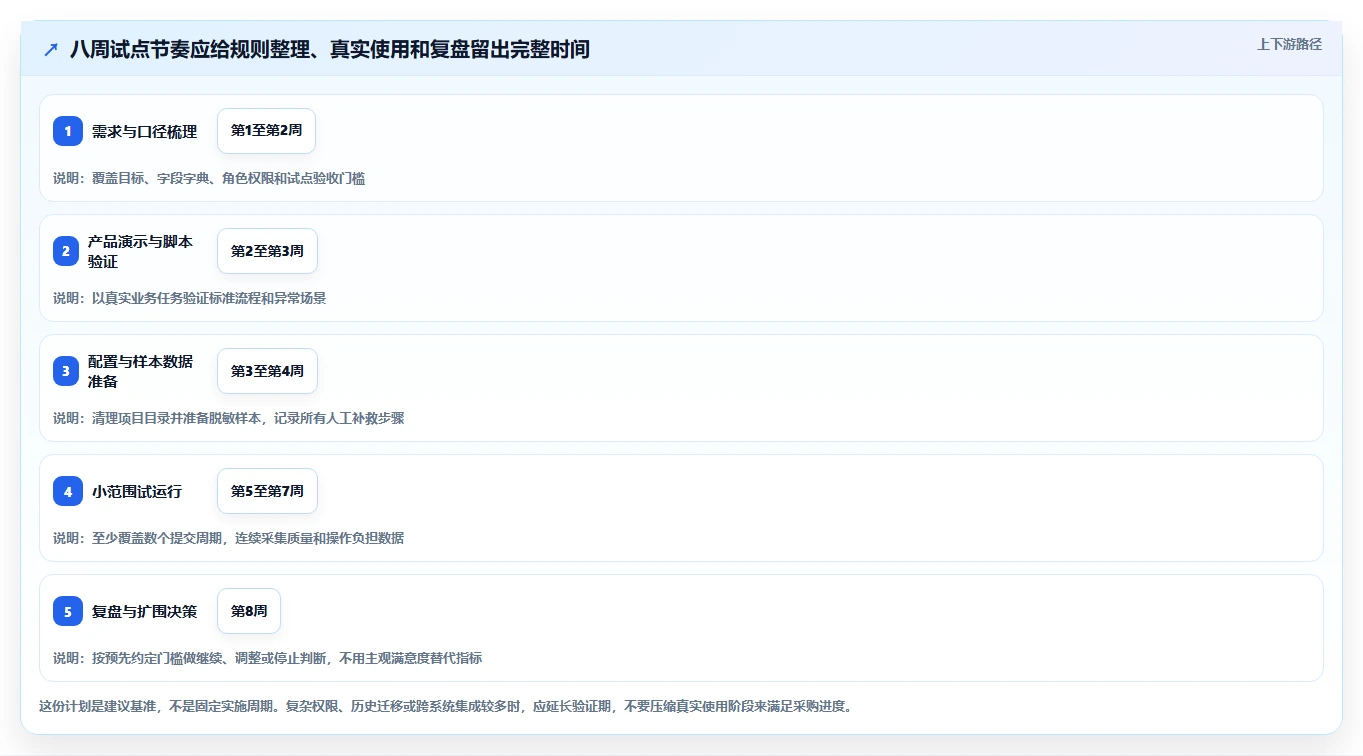
Task: Click the step 3 number badge
Action: click(x=68, y=371)
